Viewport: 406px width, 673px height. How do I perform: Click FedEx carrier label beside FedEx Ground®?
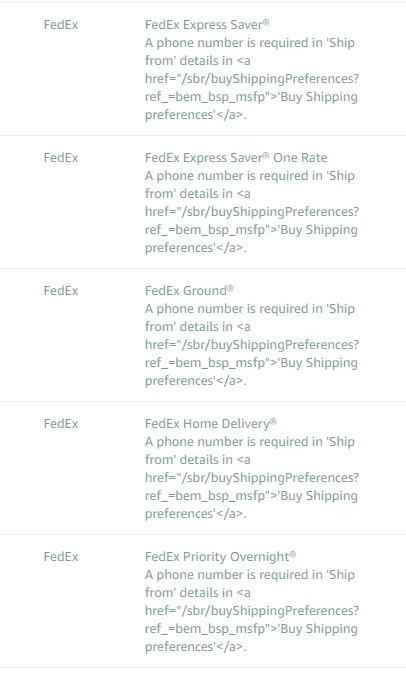(x=61, y=291)
